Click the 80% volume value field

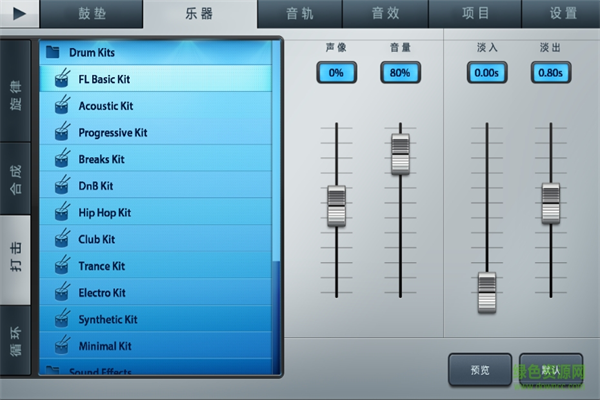coord(400,73)
